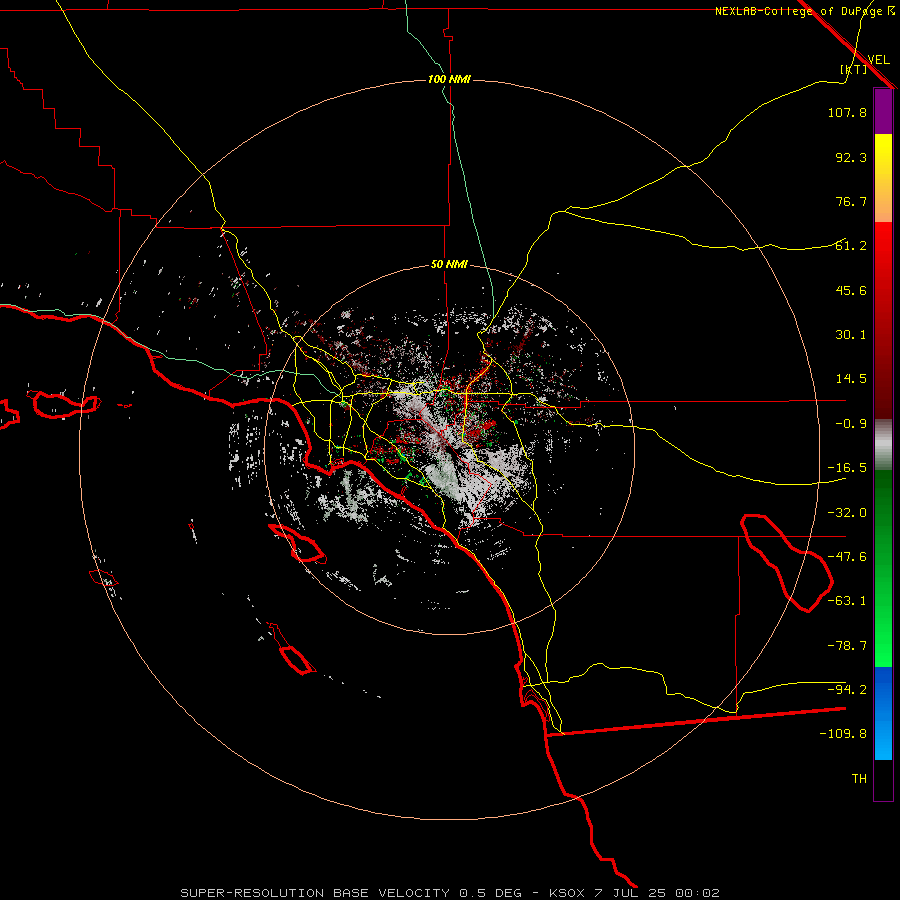Click the VEL label above the color scale
The width and height of the screenshot is (900, 900).
pyautogui.click(x=878, y=60)
